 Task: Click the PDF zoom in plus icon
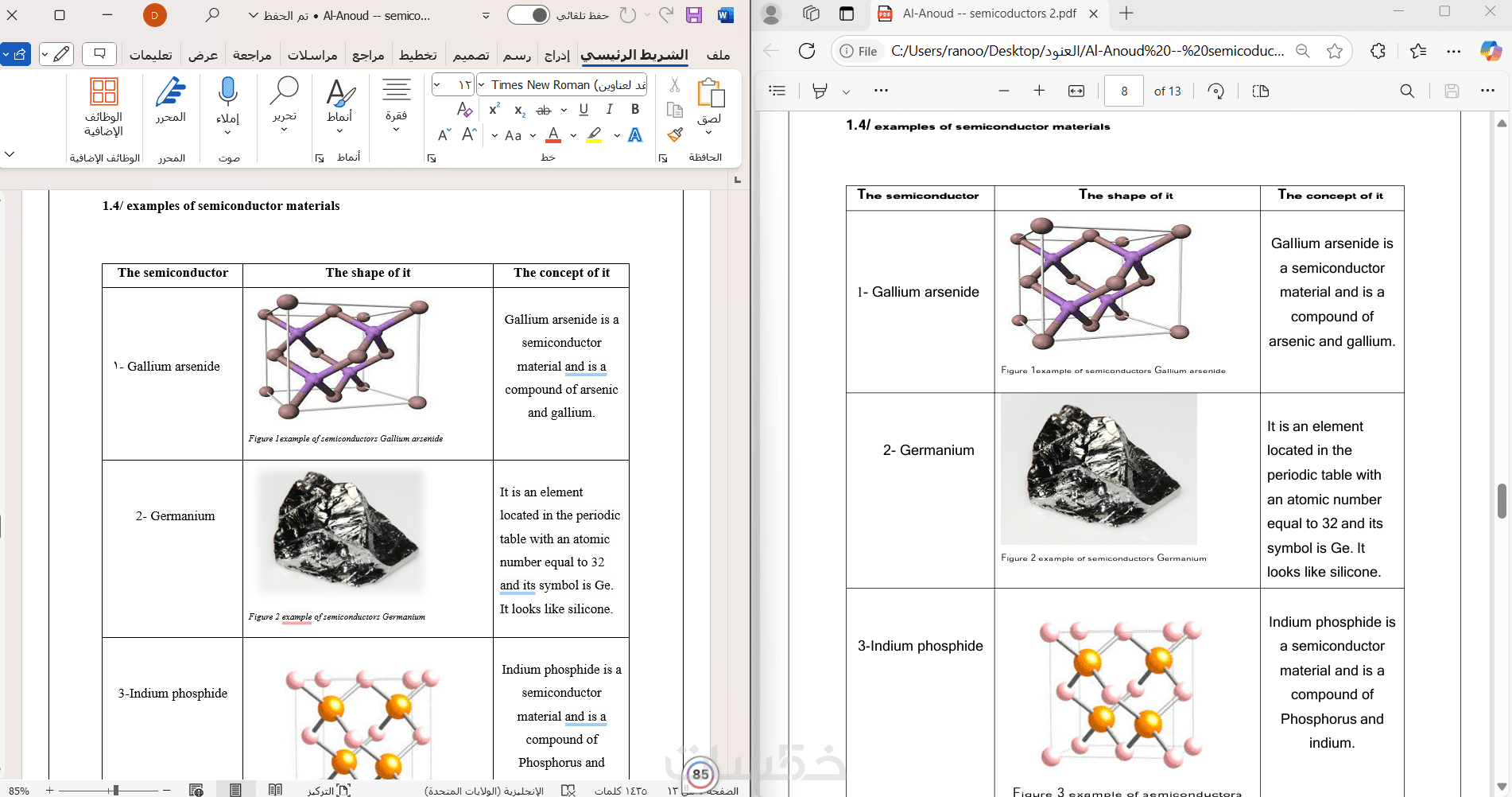pos(1039,91)
